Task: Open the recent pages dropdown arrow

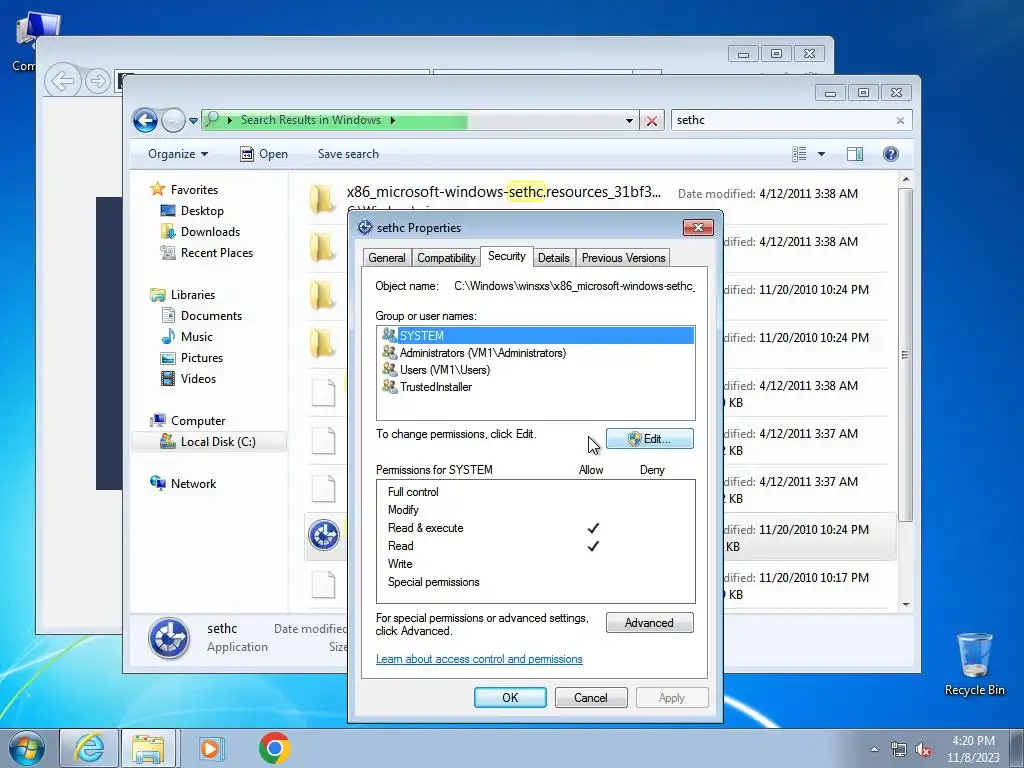Action: [193, 121]
